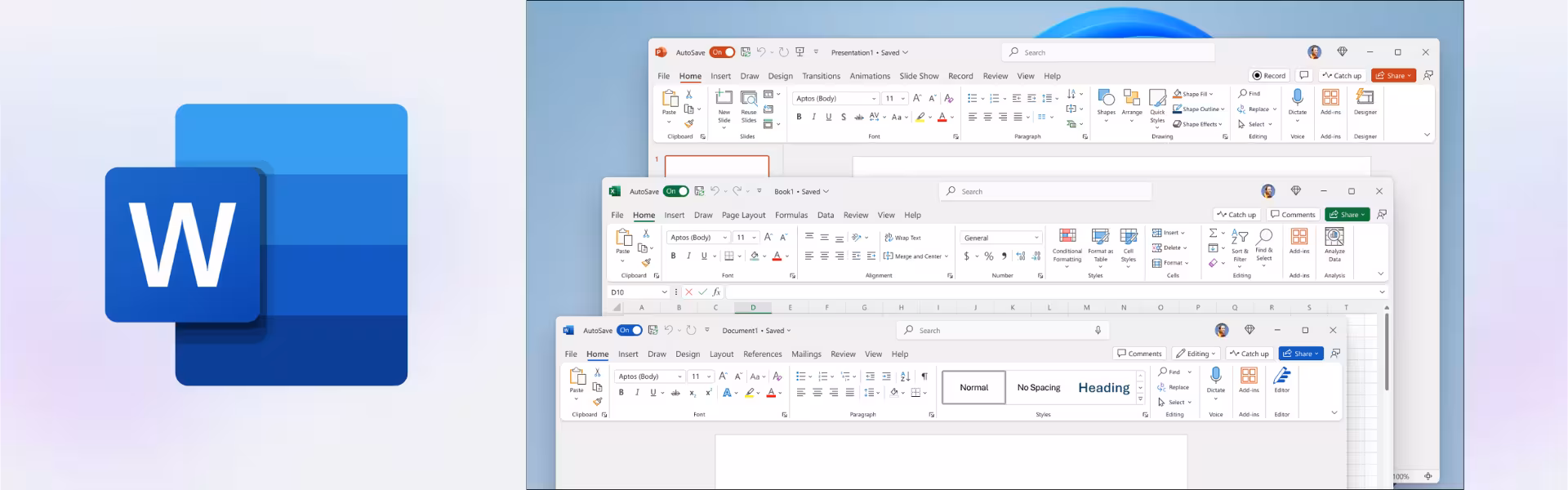Open font name dropdown in PowerPoint

(x=874, y=98)
